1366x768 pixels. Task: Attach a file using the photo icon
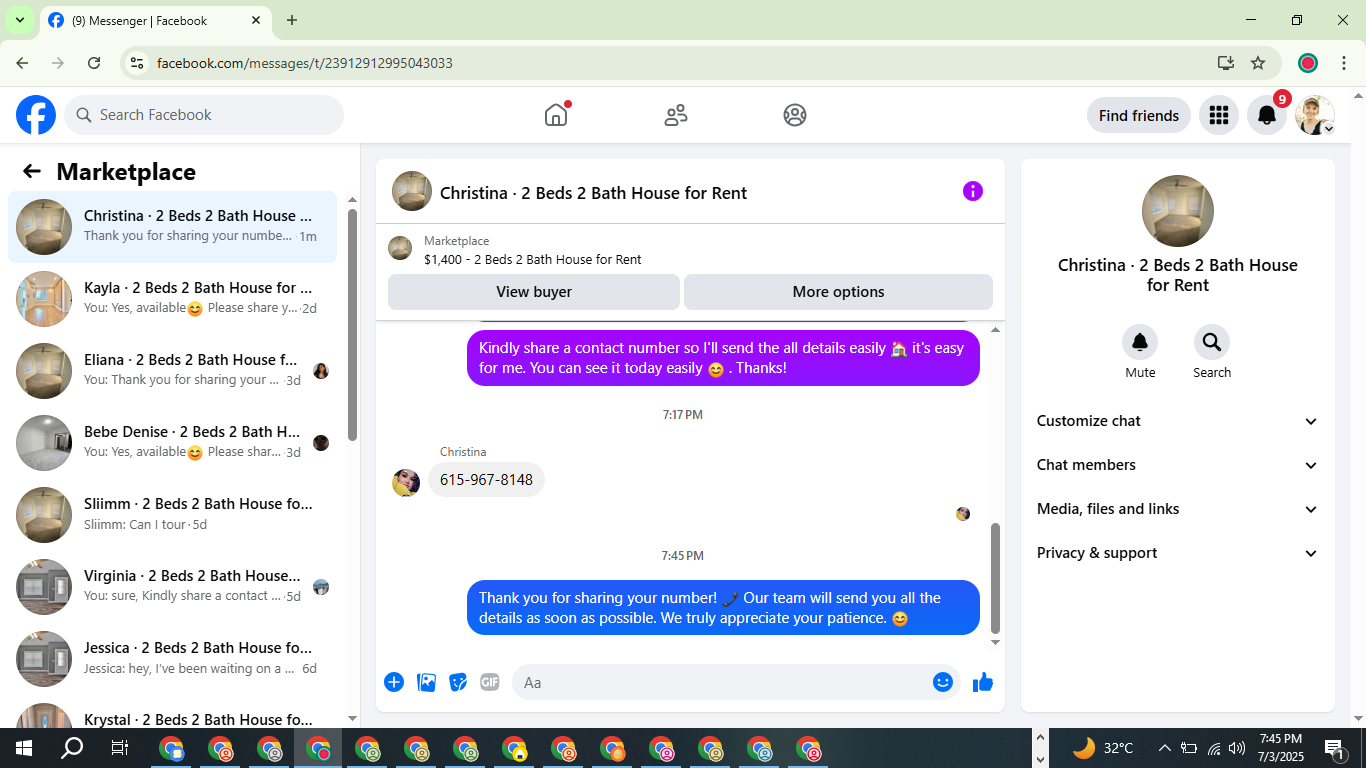point(427,682)
